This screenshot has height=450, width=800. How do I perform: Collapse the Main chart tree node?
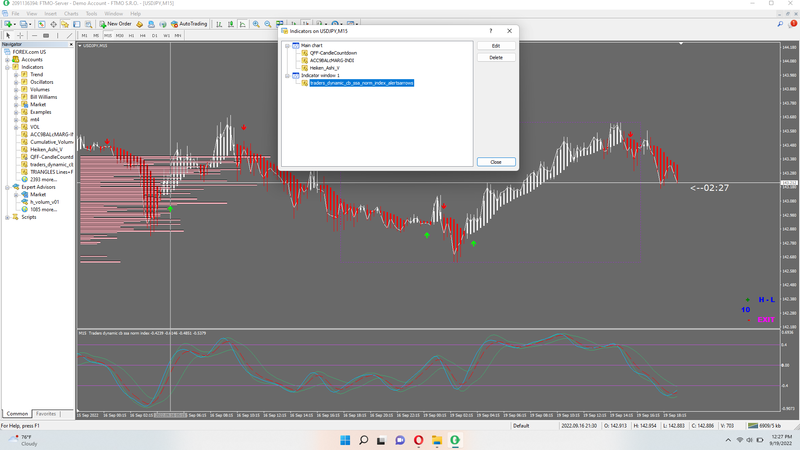tap(288, 45)
